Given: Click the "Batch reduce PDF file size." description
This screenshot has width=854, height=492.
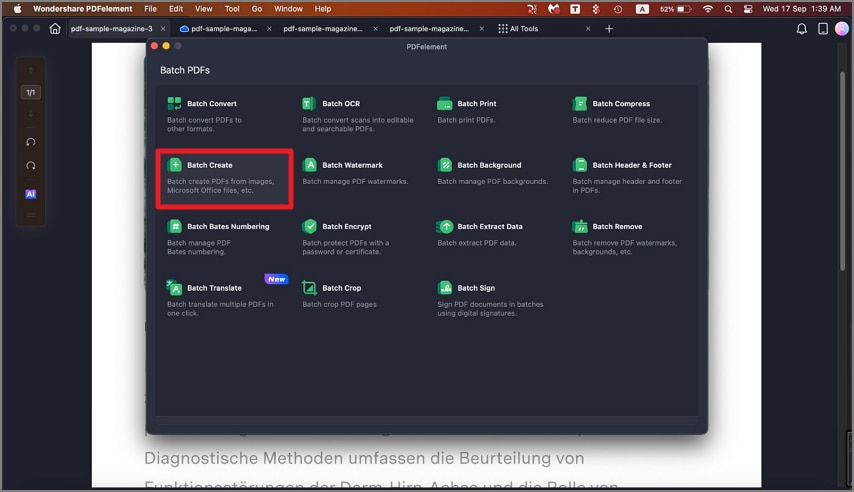Looking at the screenshot, I should (x=617, y=120).
